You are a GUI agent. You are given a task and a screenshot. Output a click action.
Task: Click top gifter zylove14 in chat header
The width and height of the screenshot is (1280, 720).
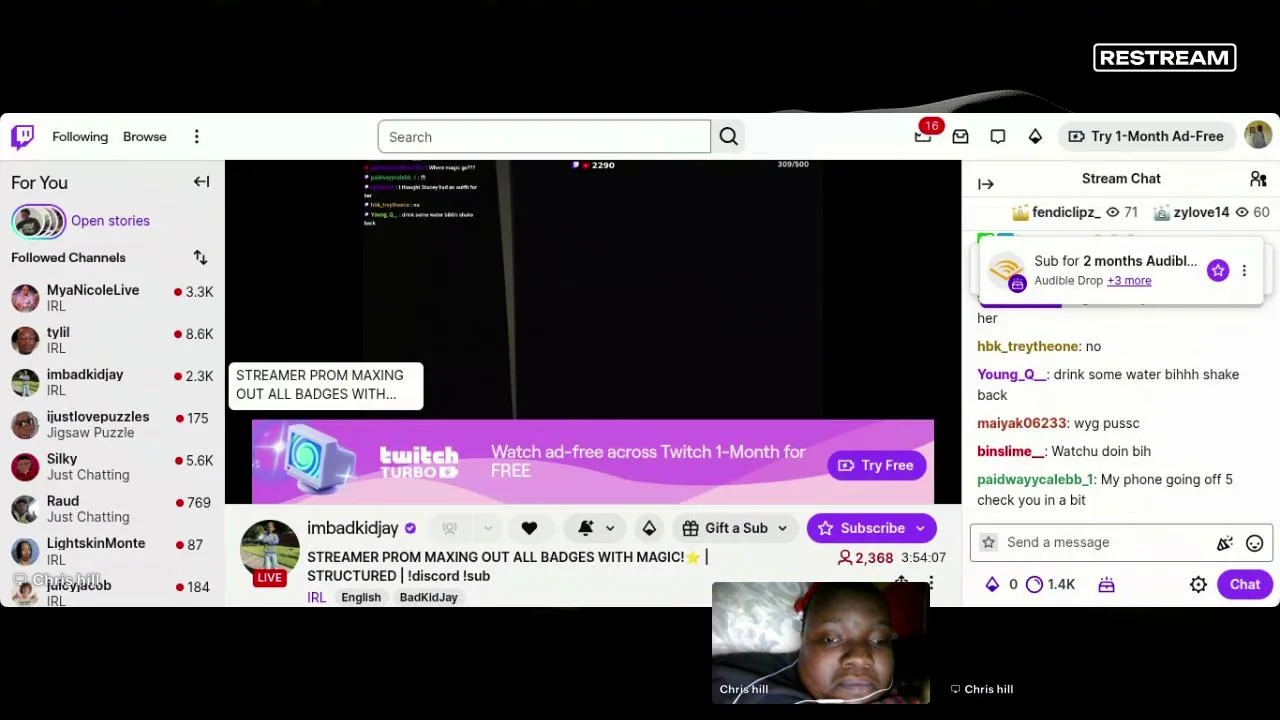point(1201,212)
